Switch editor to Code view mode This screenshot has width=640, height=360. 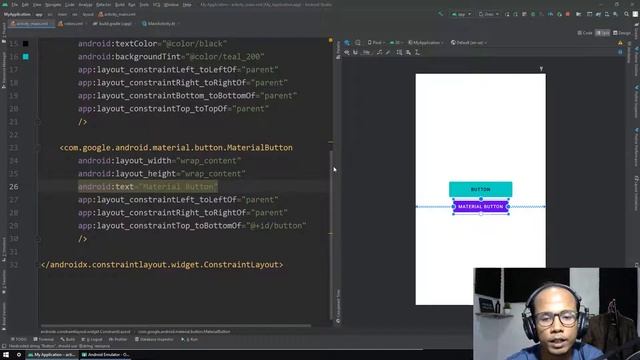pos(585,33)
